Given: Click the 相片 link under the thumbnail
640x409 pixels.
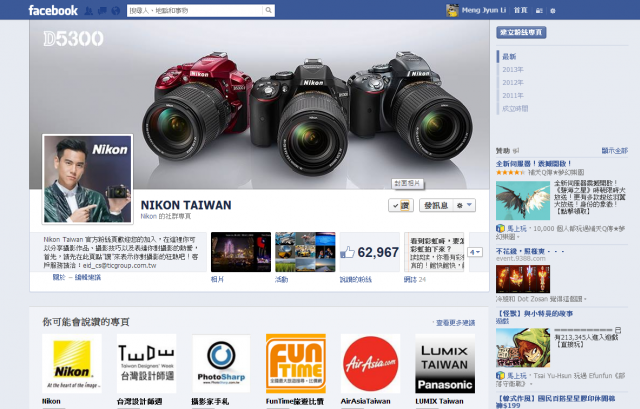Looking at the screenshot, I should (217, 279).
